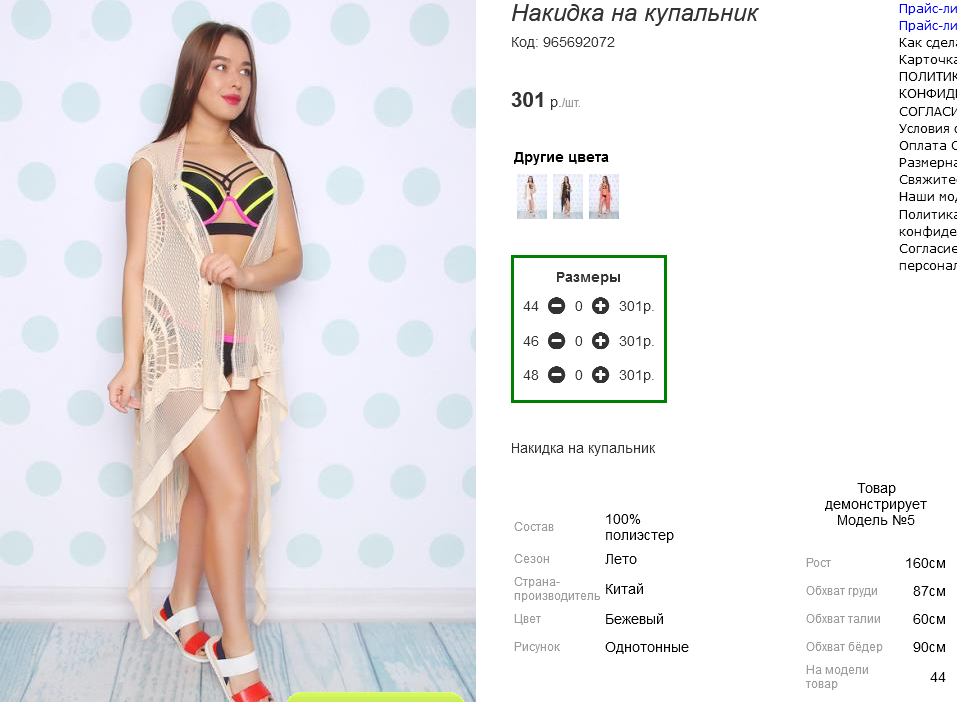This screenshot has height=702, width=957.
Task: Open the 'Размерна…' size chart link
Action: pyautogui.click(x=928, y=162)
